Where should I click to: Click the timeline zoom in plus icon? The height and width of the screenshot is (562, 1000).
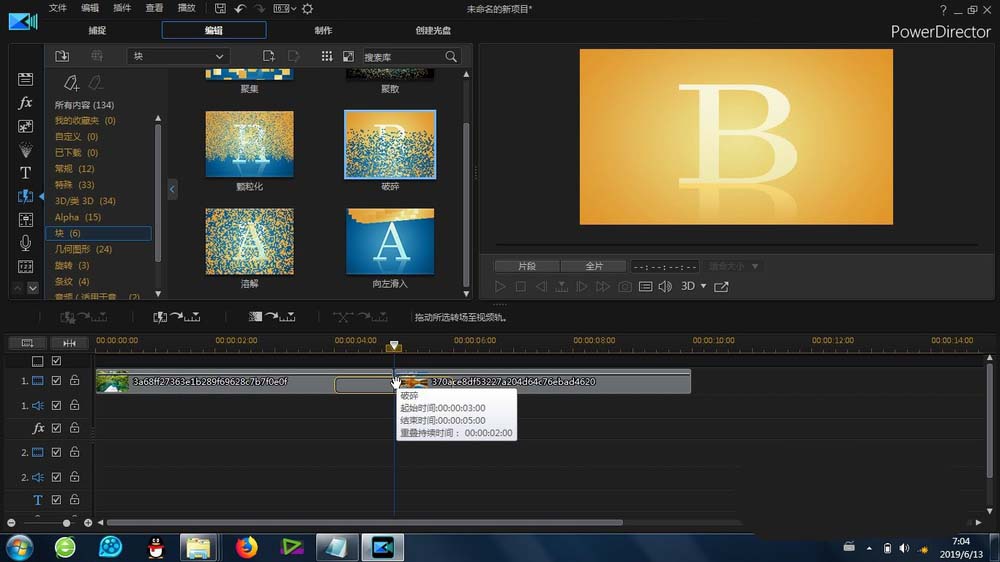coord(88,522)
